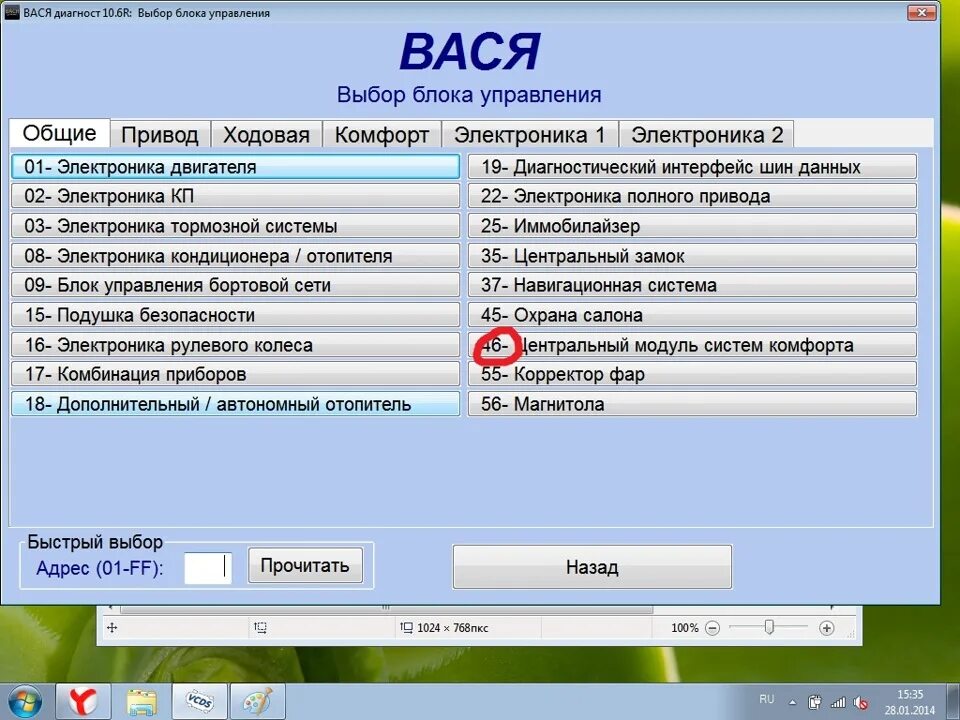Click the zoom out minus icon in Paint
The width and height of the screenshot is (960, 720).
712,628
